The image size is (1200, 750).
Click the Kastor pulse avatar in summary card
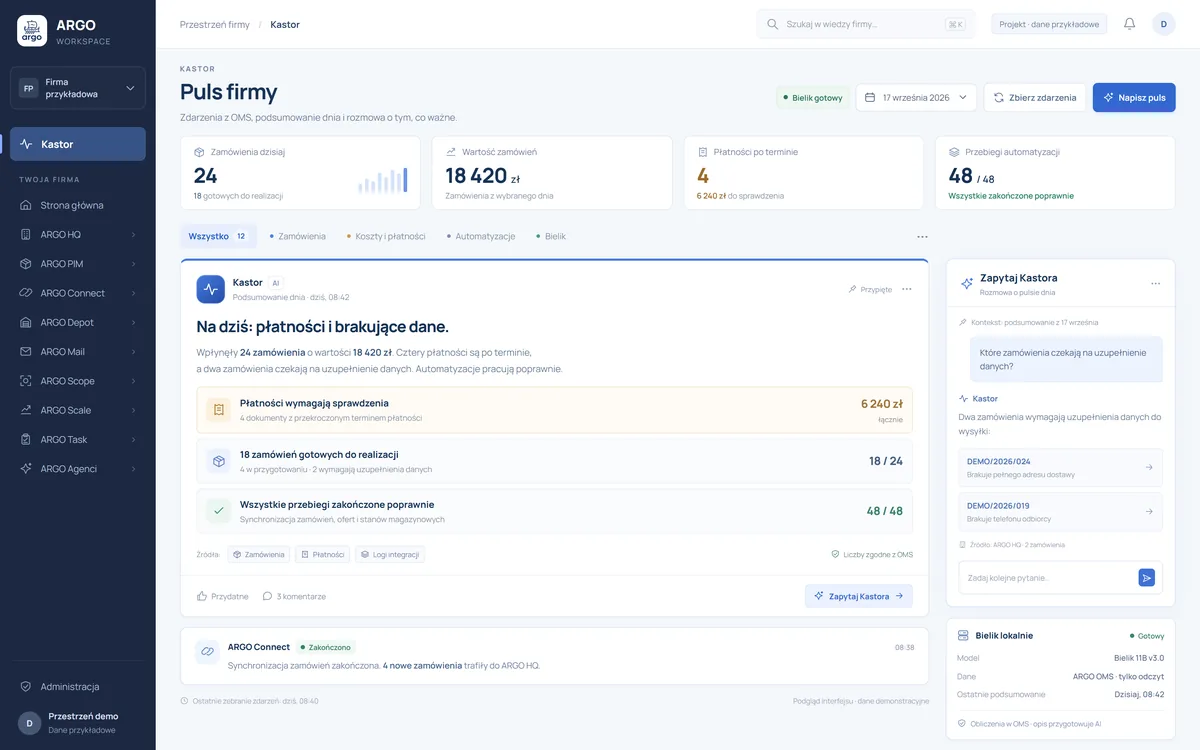tap(210, 289)
